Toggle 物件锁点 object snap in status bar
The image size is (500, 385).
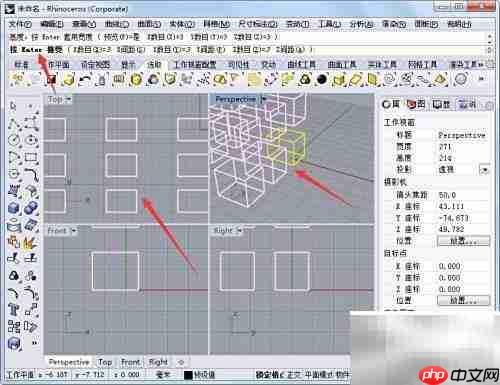coord(343,375)
